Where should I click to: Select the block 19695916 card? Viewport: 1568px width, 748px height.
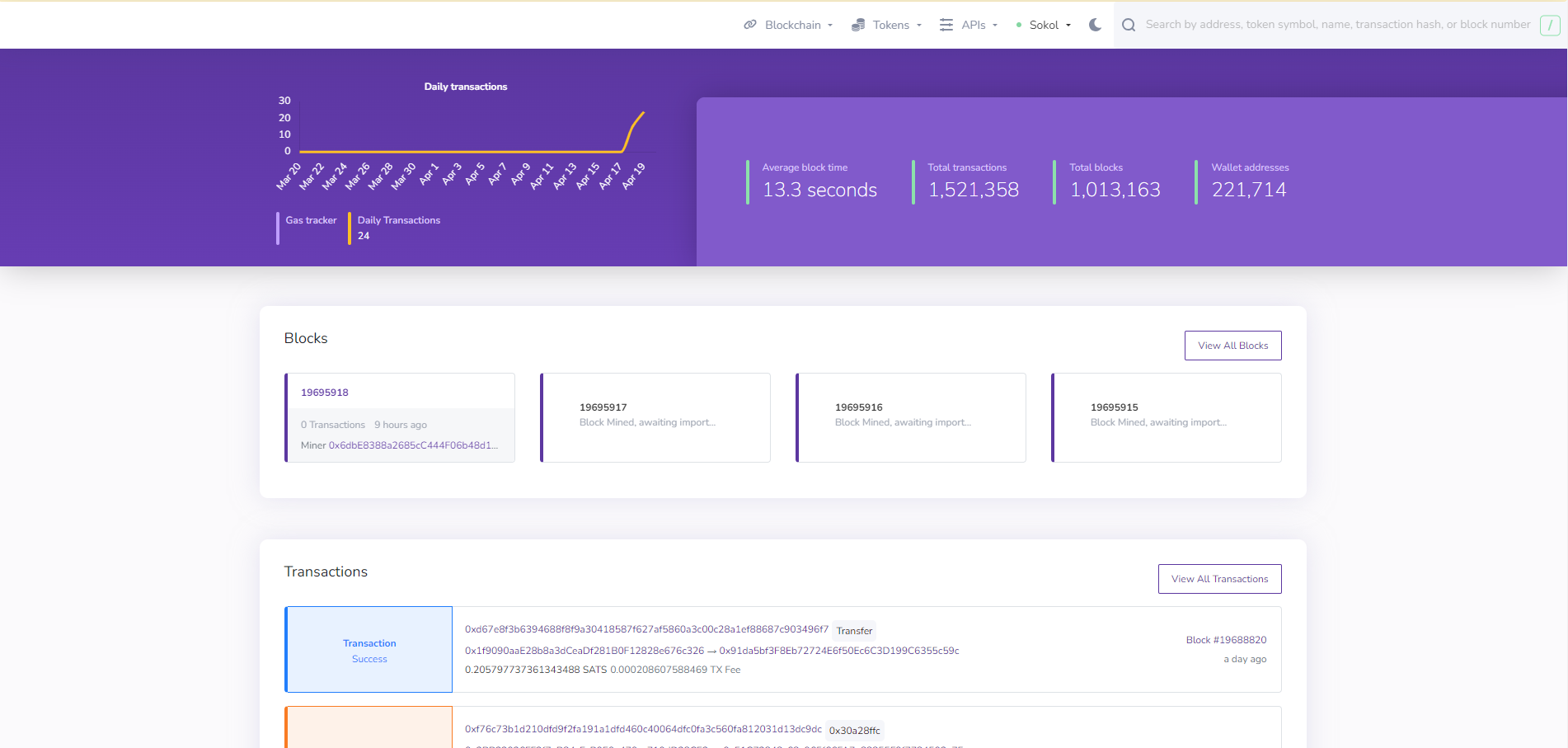pyautogui.click(x=911, y=417)
